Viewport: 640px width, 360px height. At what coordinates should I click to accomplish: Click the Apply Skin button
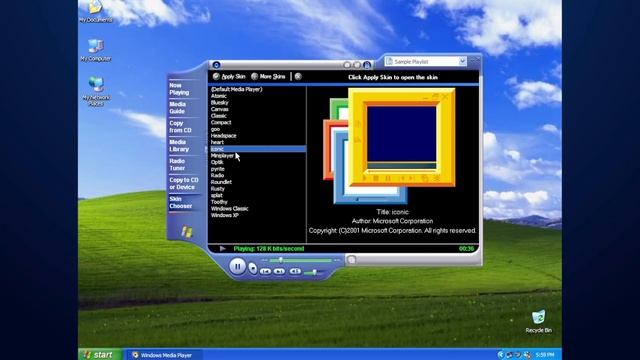pyautogui.click(x=229, y=76)
